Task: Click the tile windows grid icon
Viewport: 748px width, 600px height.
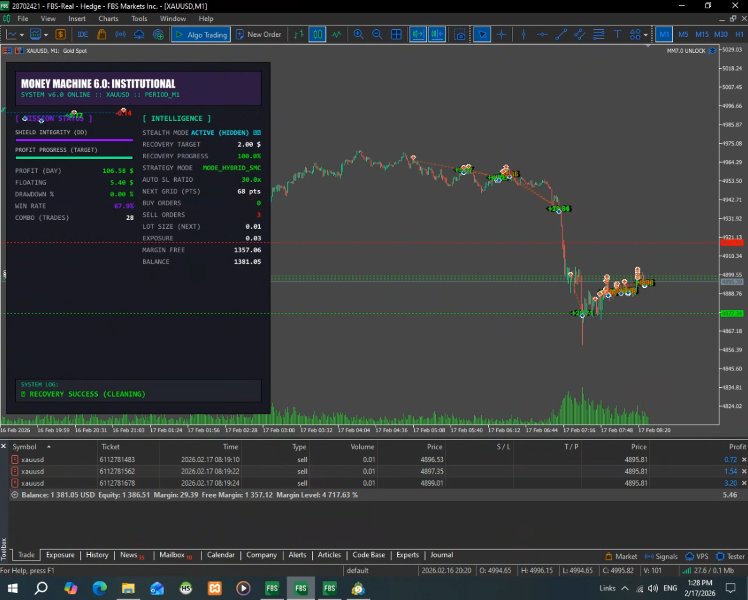Action: click(396, 34)
